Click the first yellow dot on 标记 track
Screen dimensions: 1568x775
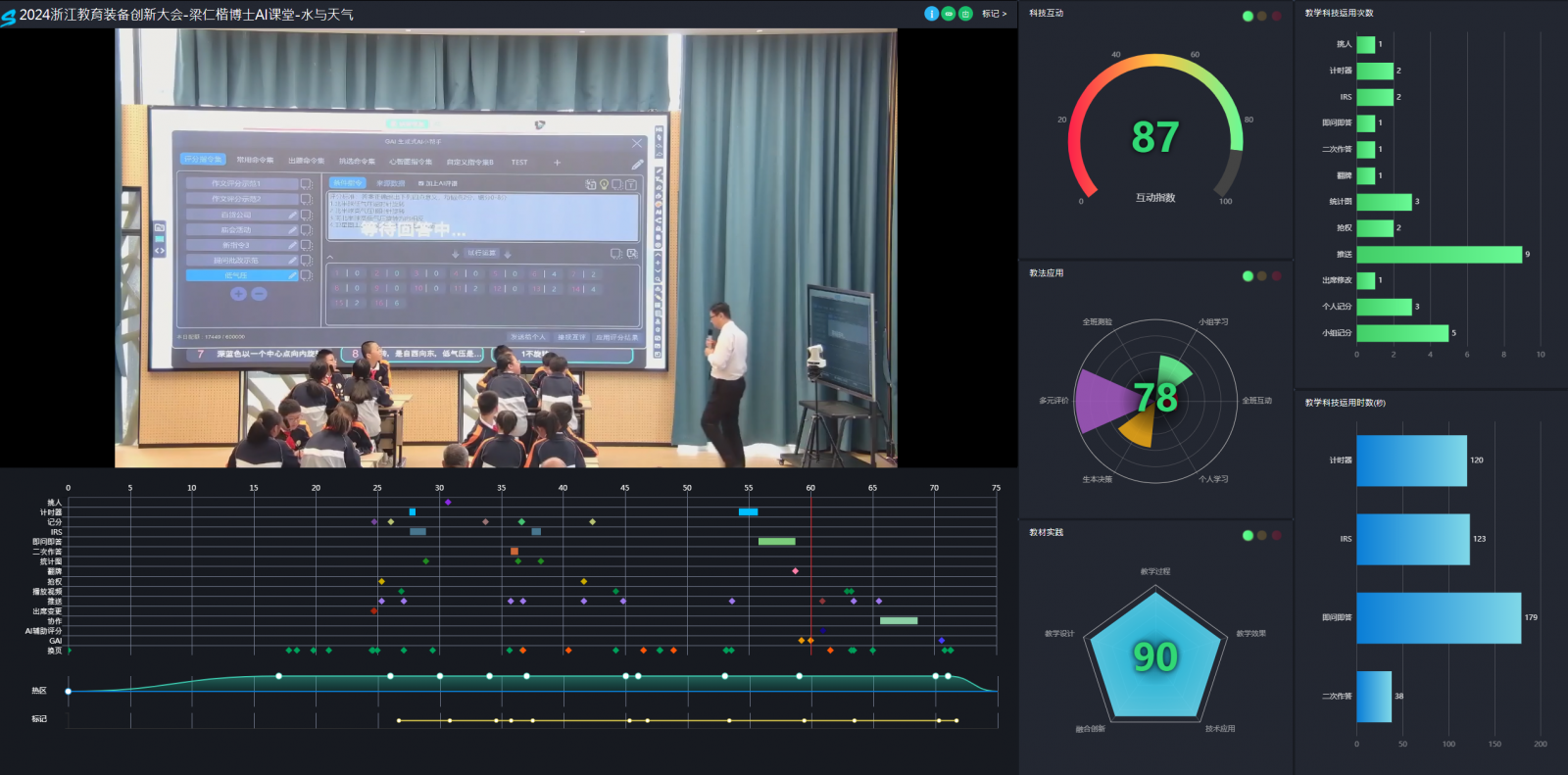[399, 721]
